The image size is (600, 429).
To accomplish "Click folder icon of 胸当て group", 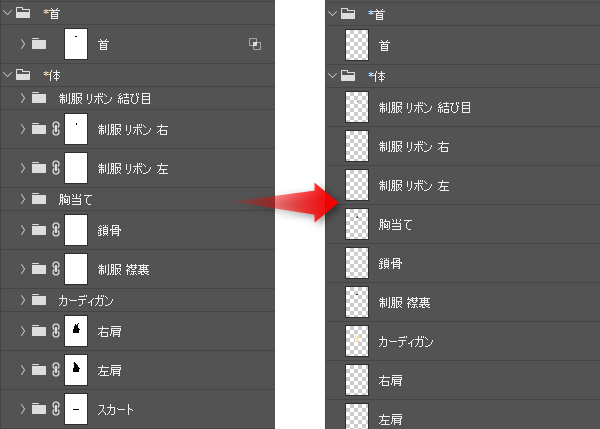I will [x=39, y=199].
